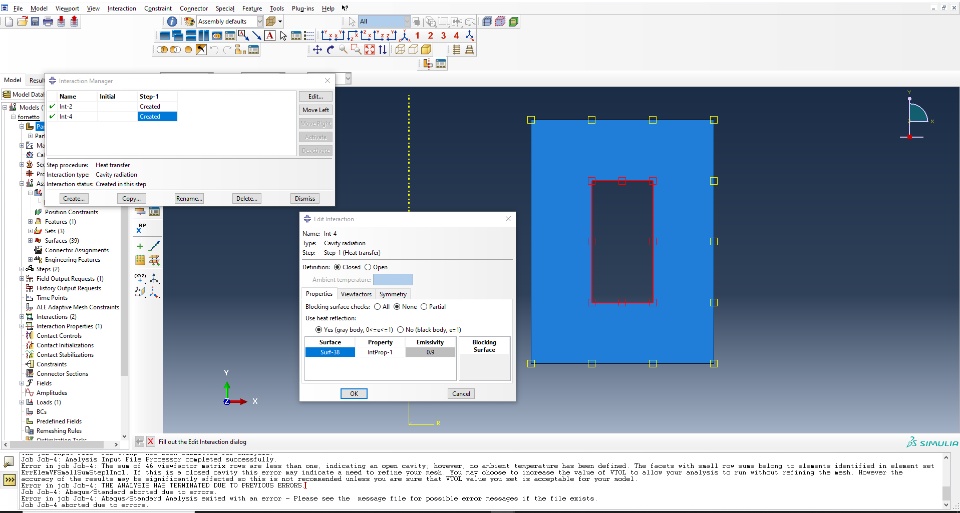960x513 pixels.
Task: Click the Open file folder icon
Action: click(x=22, y=21)
